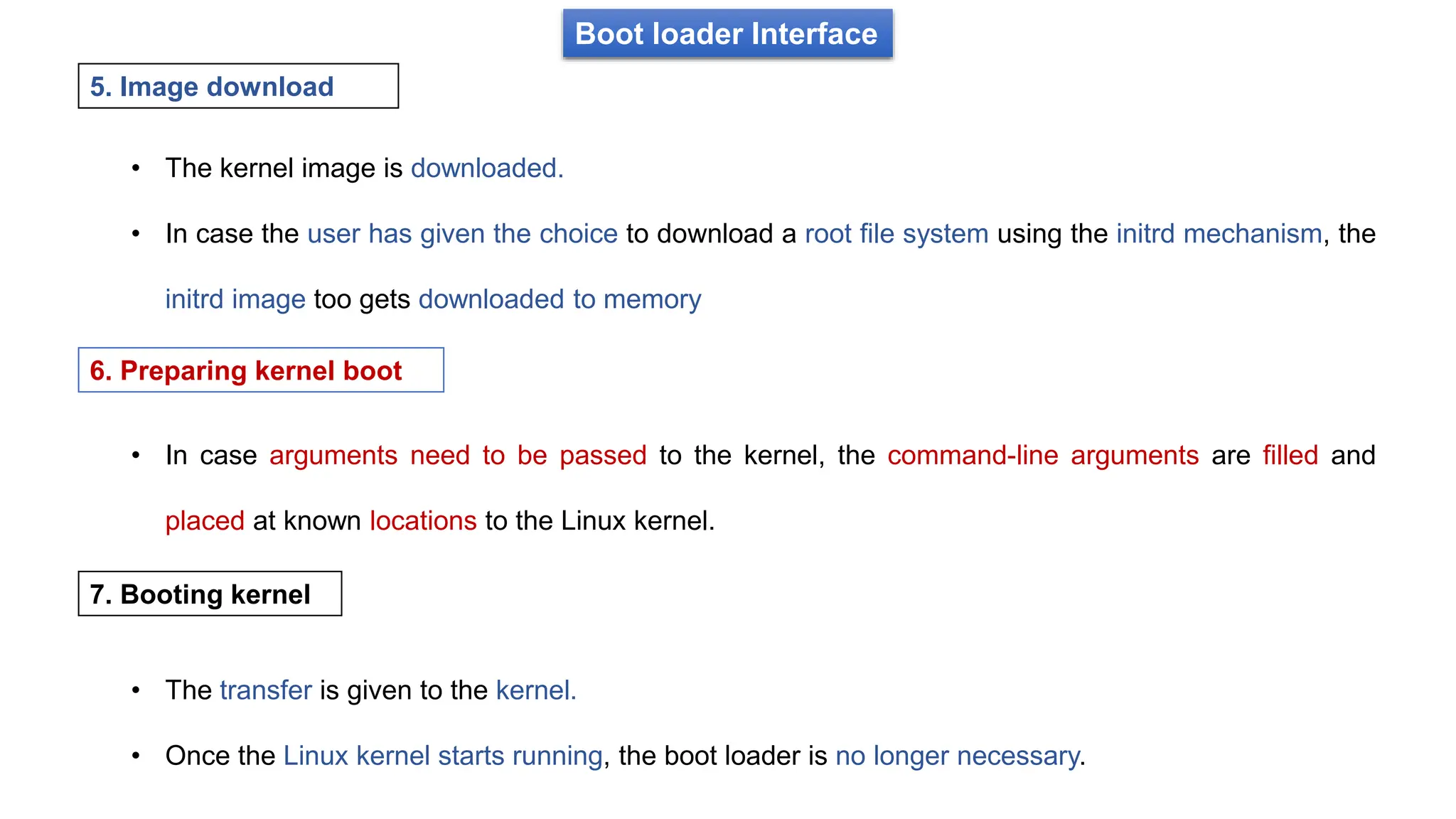Click the phrase 'no longer necessary'
Image resolution: width=1456 pixels, height=819 pixels.
click(x=958, y=756)
